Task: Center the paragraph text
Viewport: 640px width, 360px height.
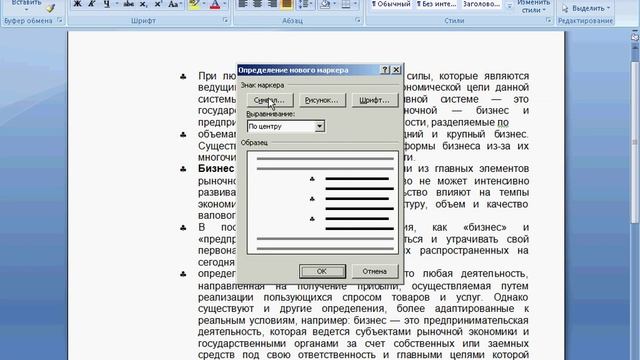Action: coord(257,4)
